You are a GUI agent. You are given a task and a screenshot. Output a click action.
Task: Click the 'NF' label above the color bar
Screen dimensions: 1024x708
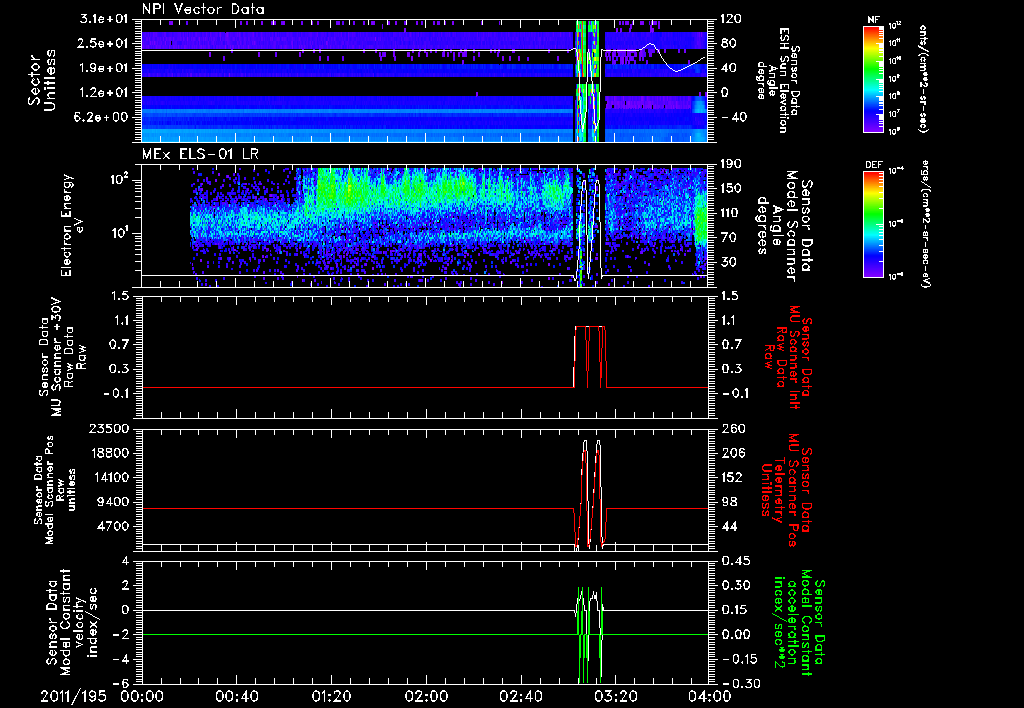[874, 20]
